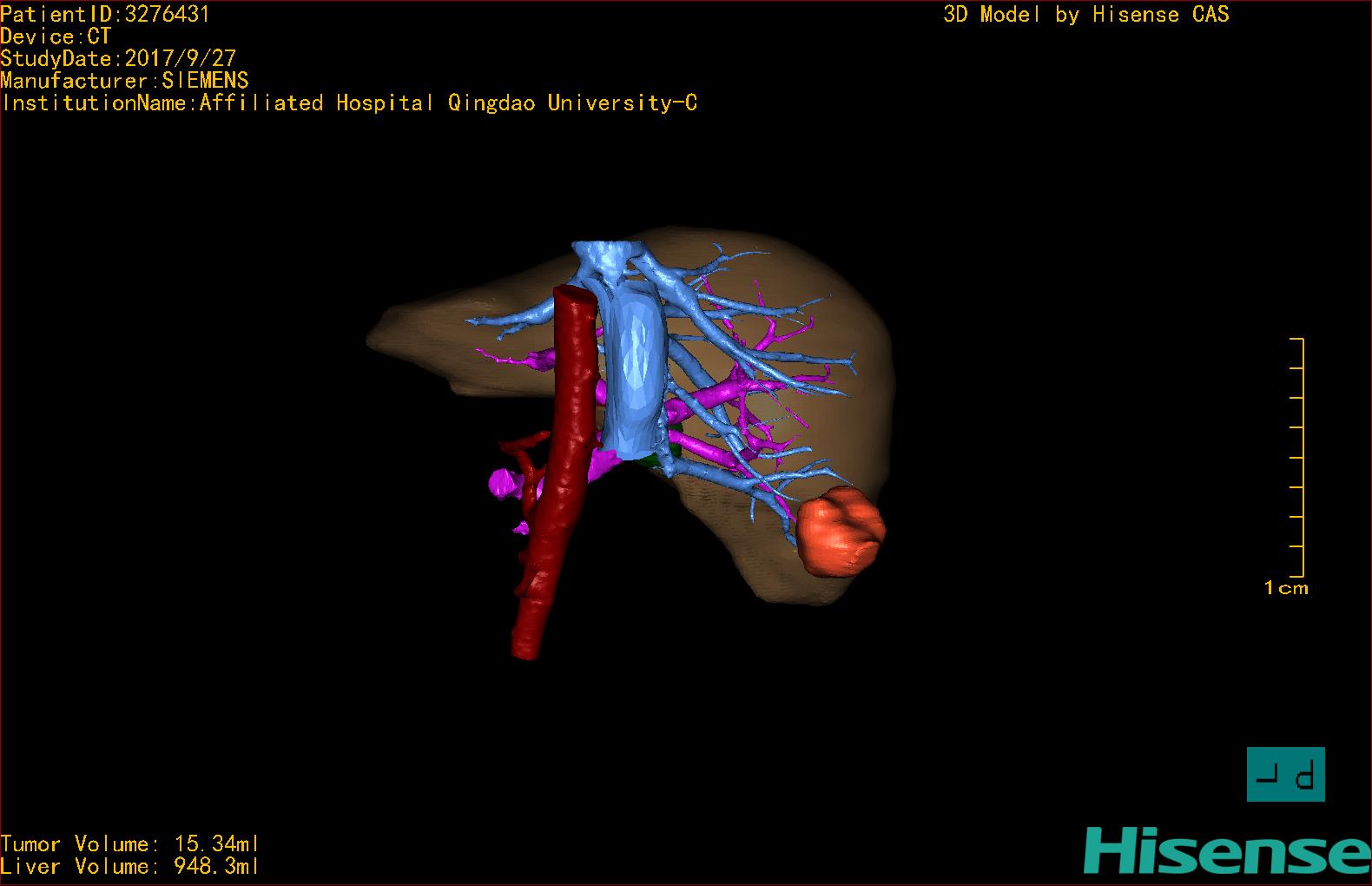
Task: Click the 3D Model by Hisense CAS label
Action: [1086, 15]
